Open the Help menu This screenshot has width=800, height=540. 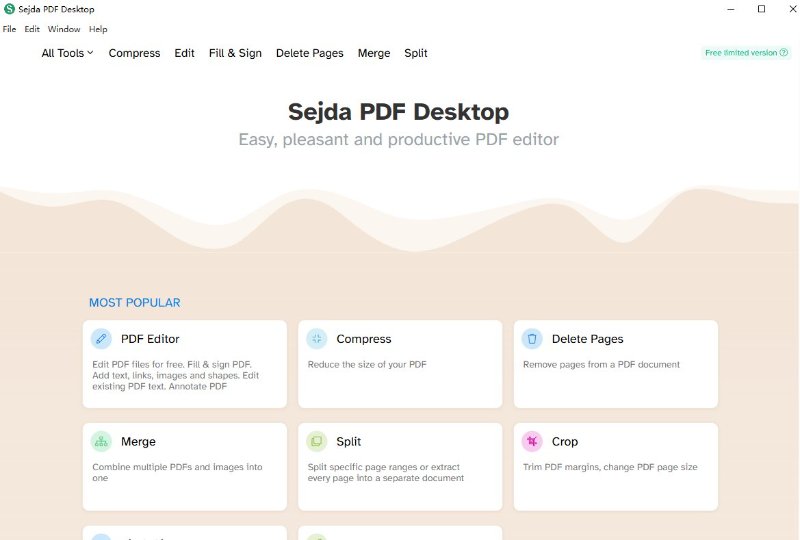(98, 29)
